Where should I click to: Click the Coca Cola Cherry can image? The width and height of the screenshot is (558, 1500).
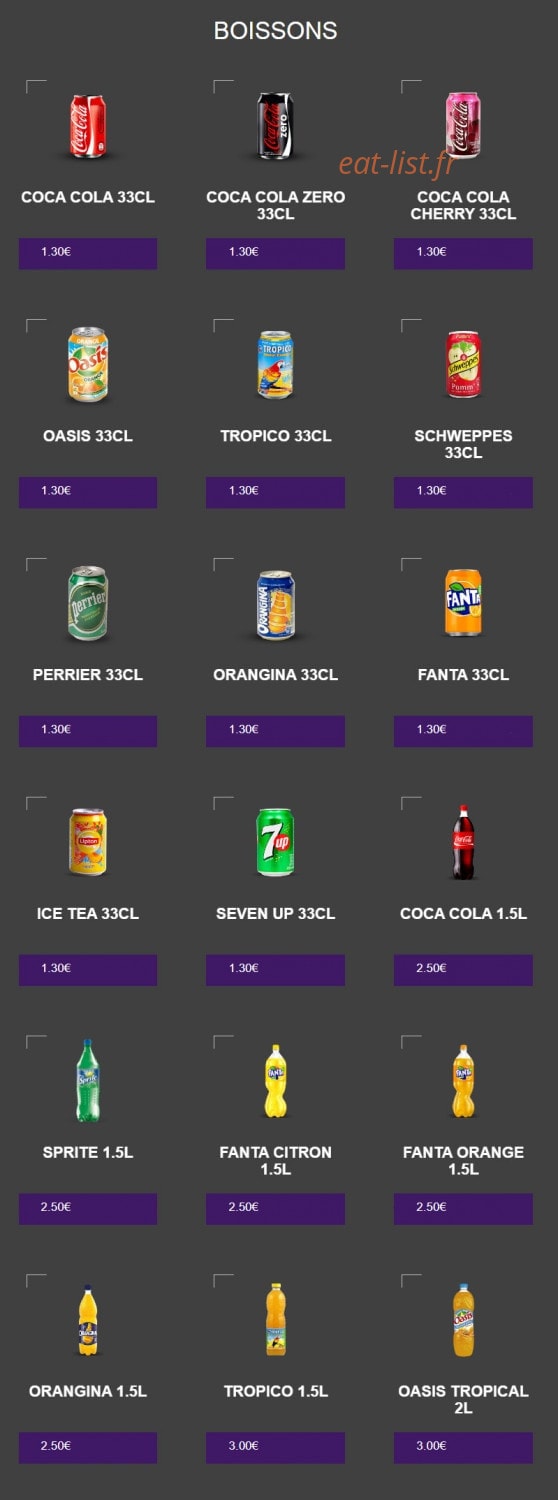462,126
